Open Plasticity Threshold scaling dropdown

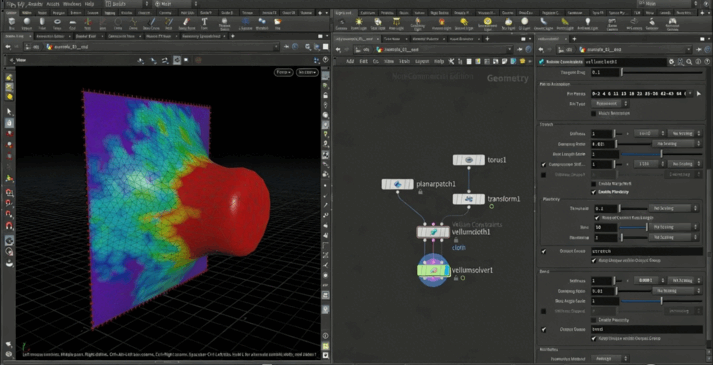[673, 208]
